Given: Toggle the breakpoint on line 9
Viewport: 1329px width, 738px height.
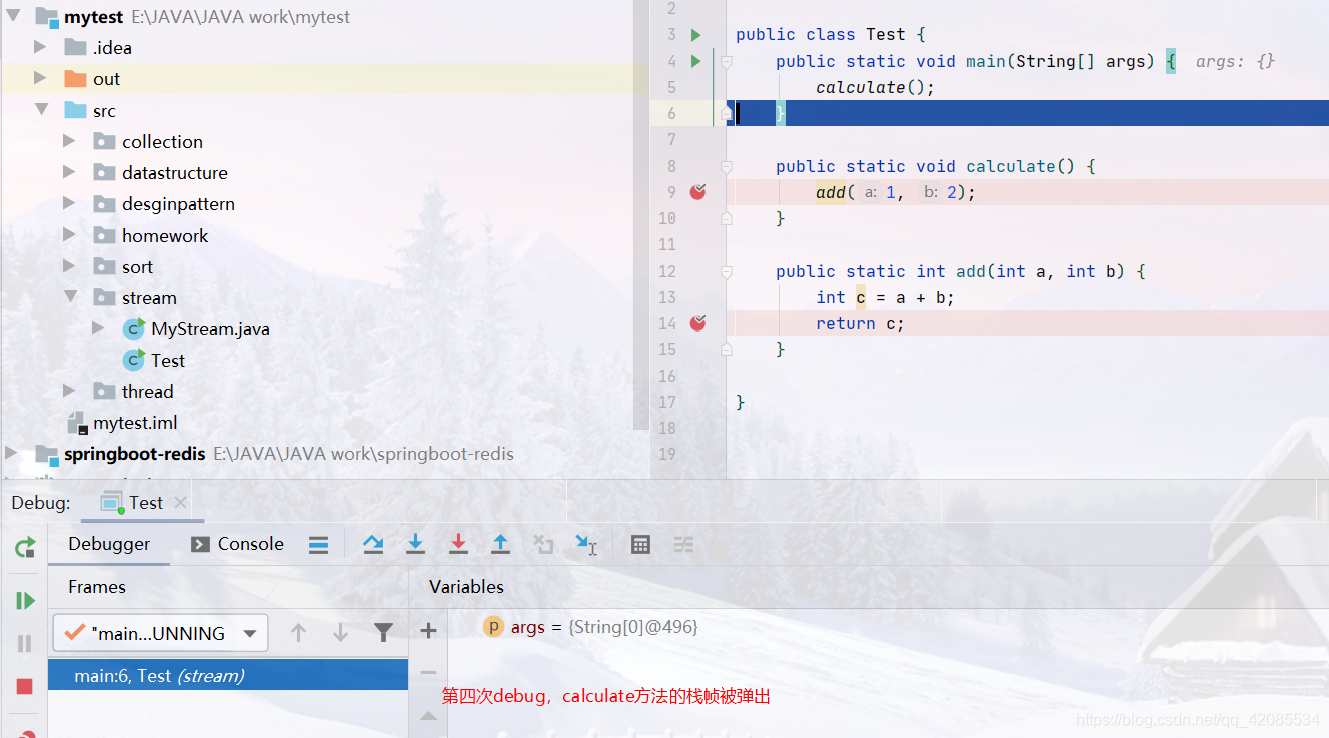Looking at the screenshot, I should point(698,192).
